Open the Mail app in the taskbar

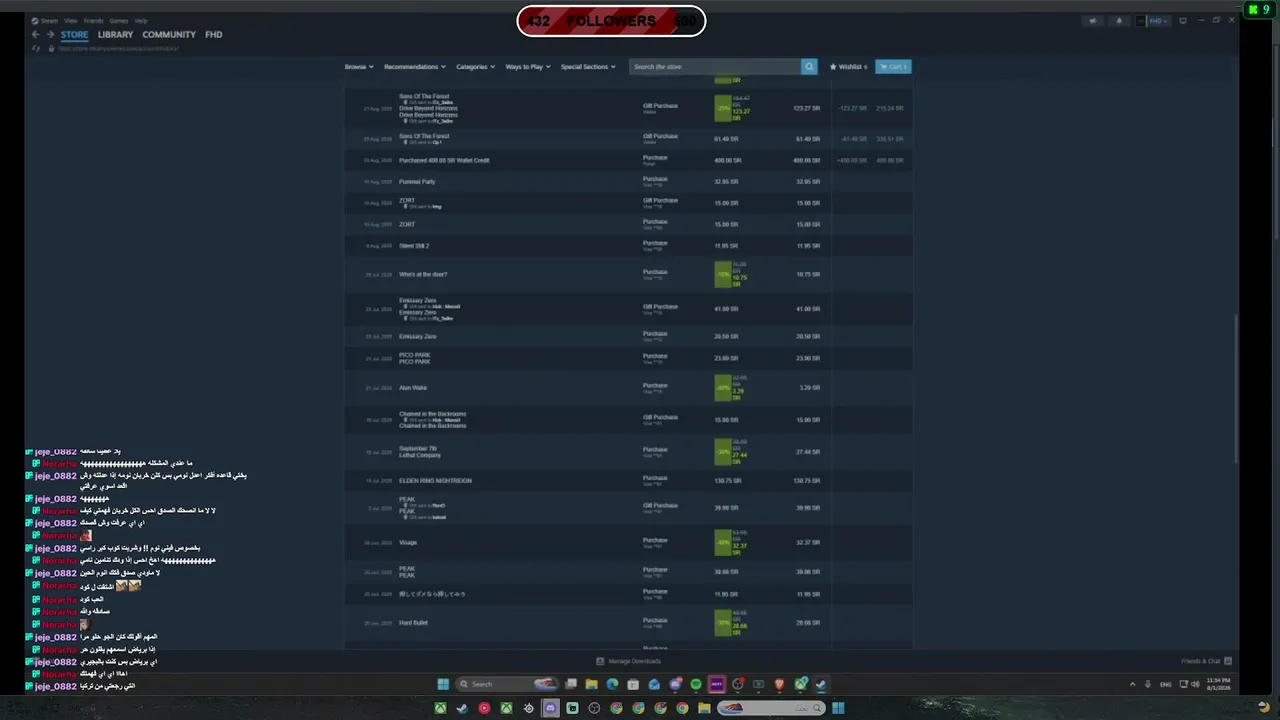coord(654,684)
